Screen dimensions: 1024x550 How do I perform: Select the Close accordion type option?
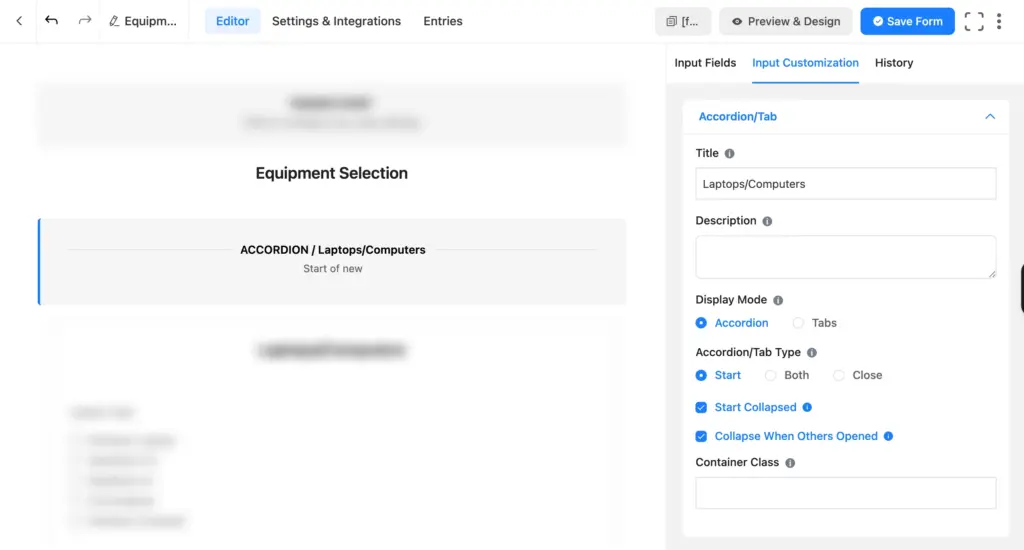click(840, 376)
